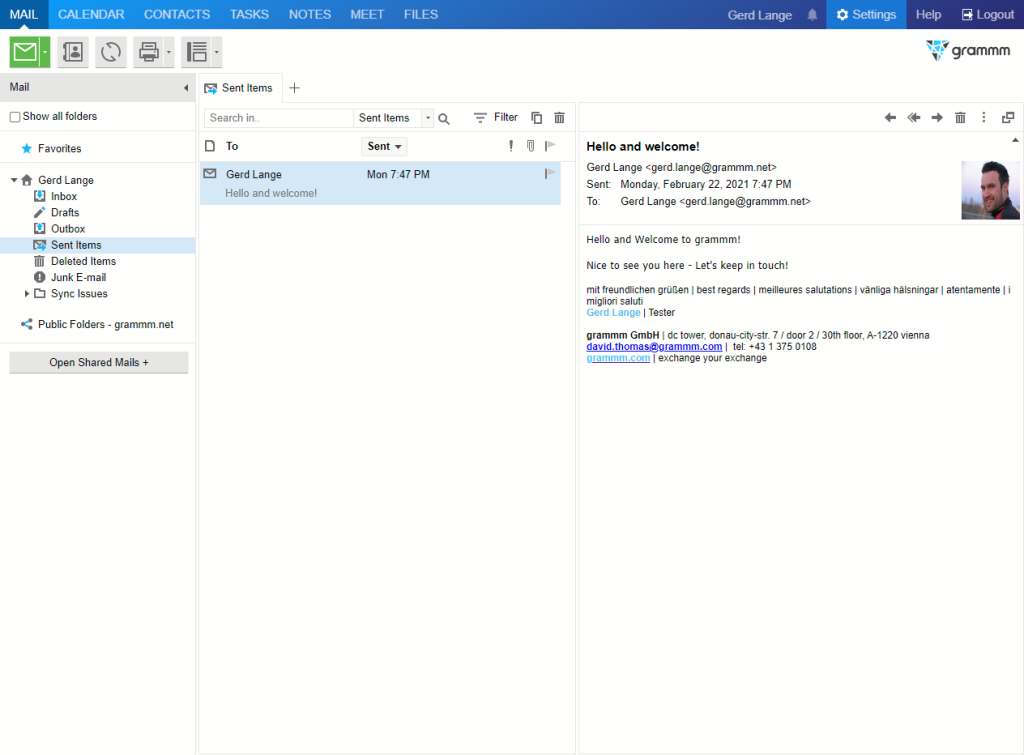Open more options three-dot menu

click(984, 118)
